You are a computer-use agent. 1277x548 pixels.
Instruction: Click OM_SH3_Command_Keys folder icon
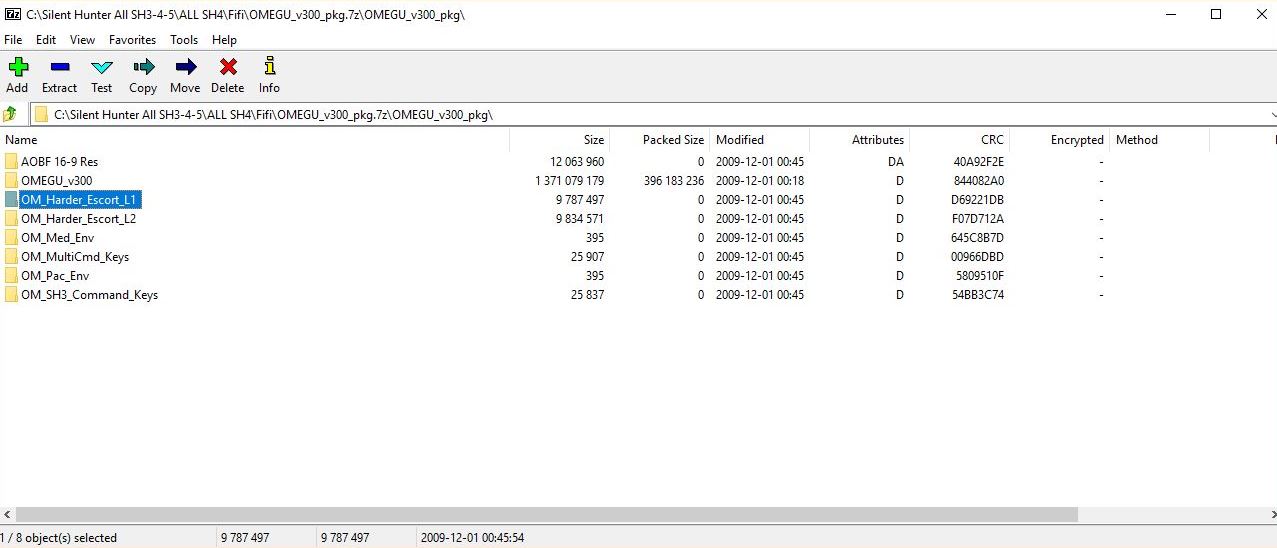11,294
